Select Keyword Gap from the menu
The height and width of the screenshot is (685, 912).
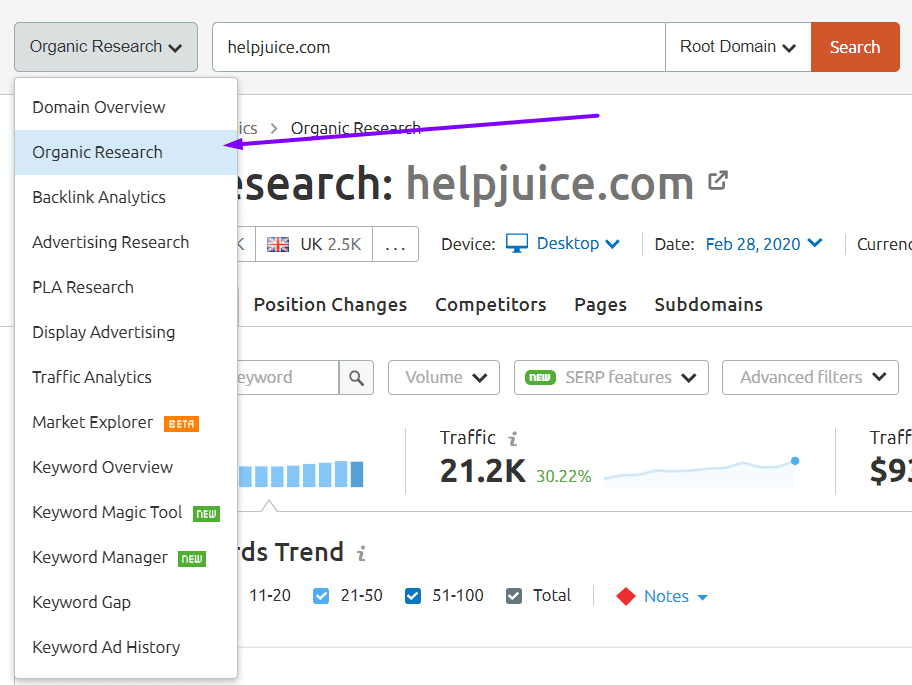click(126, 602)
